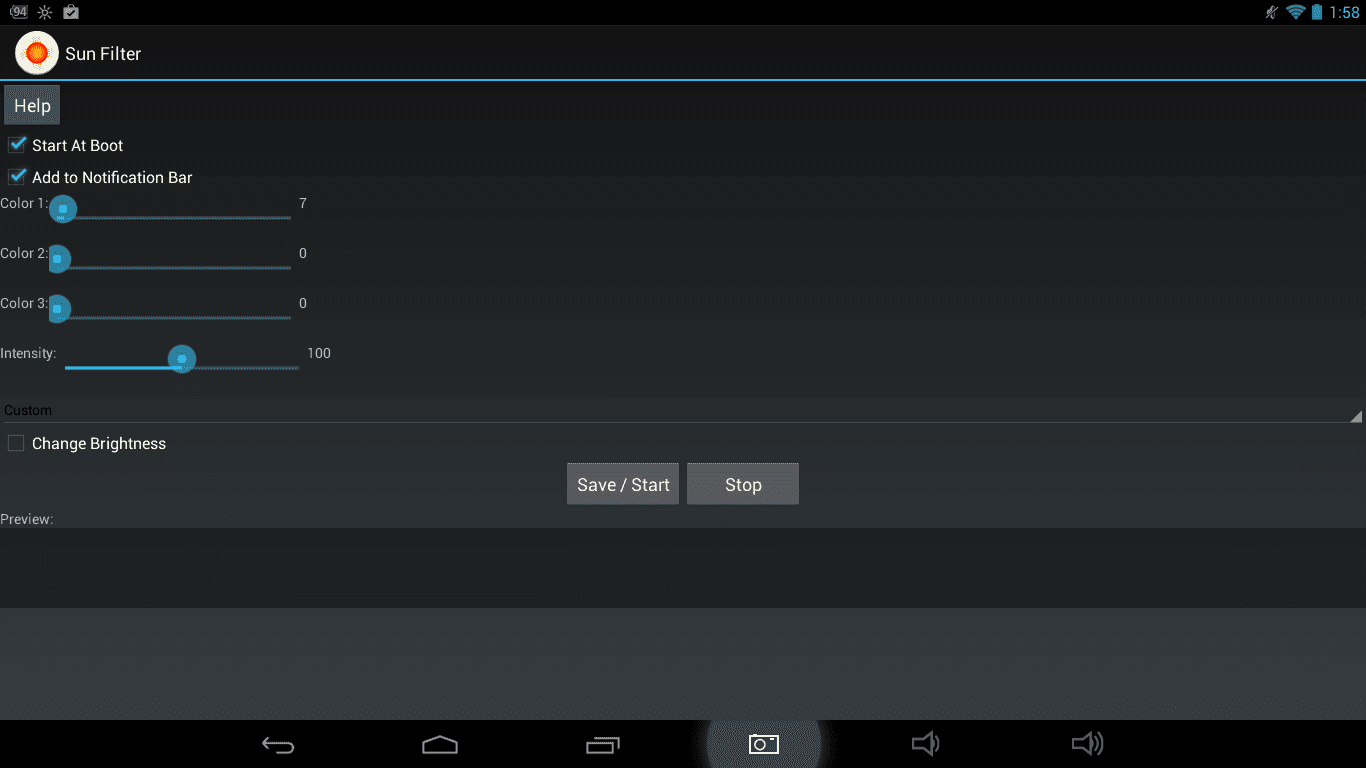Open the Wi-Fi status icon
This screenshot has width=1366, height=768.
(x=1296, y=12)
